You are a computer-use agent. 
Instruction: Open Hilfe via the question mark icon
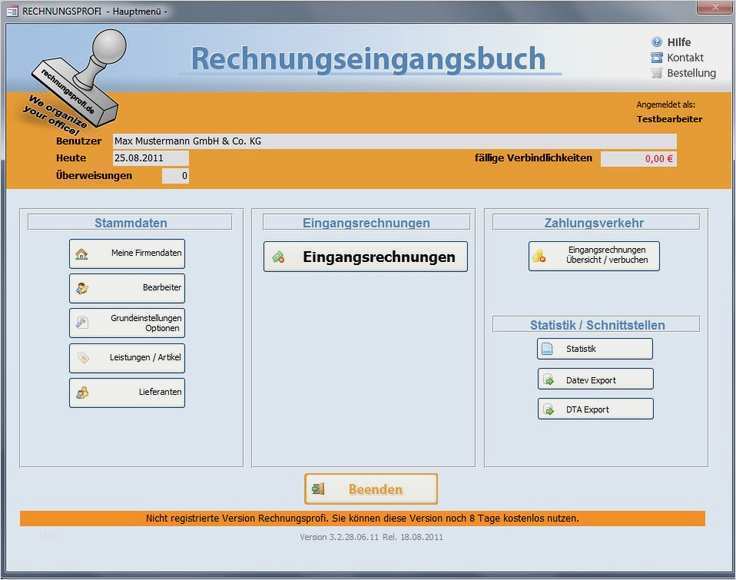pyautogui.click(x=657, y=43)
